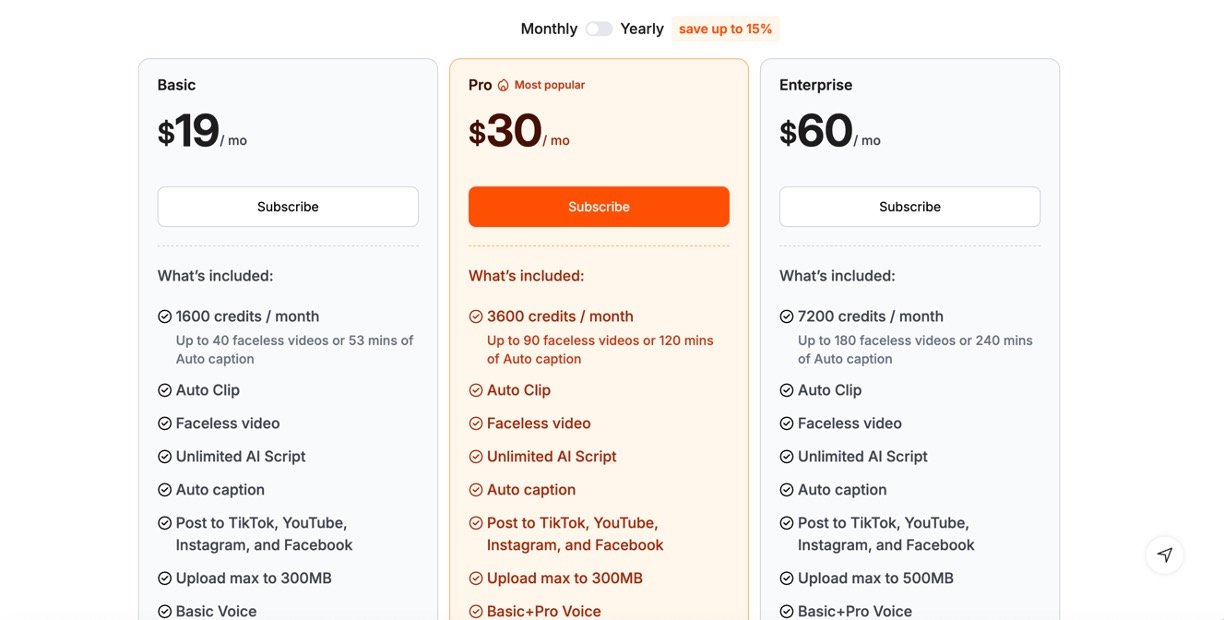Click Enterprise Unlimited AI Script checkmark icon
Screen dimensions: 1224x620
[x=787, y=456]
